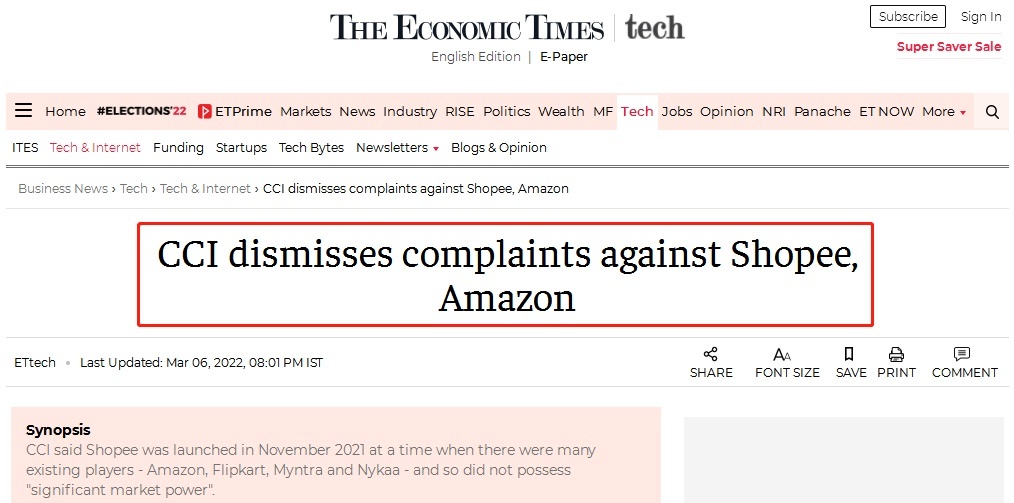Expand the More dropdown menu

pos(944,112)
